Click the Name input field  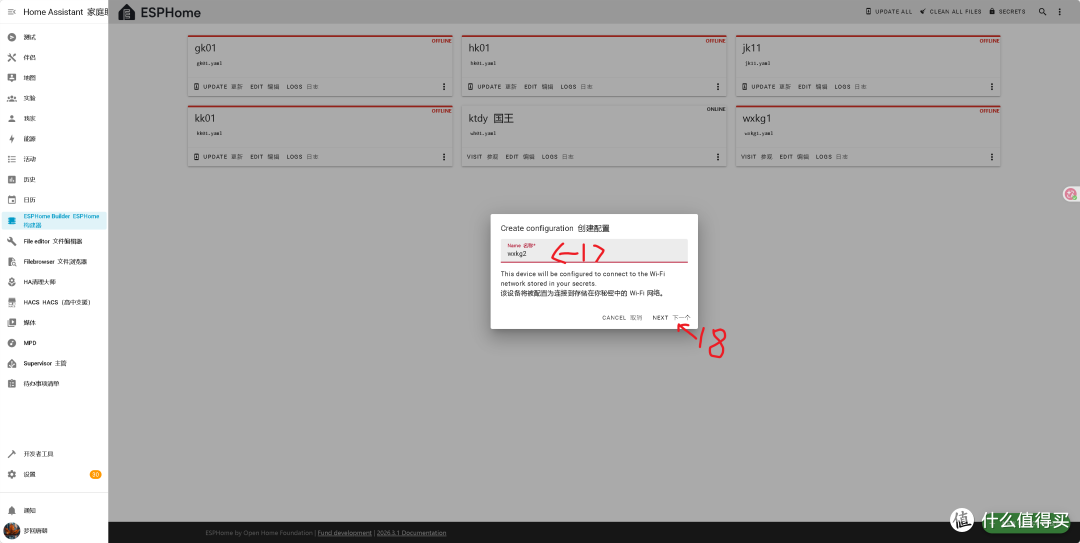pyautogui.click(x=594, y=250)
